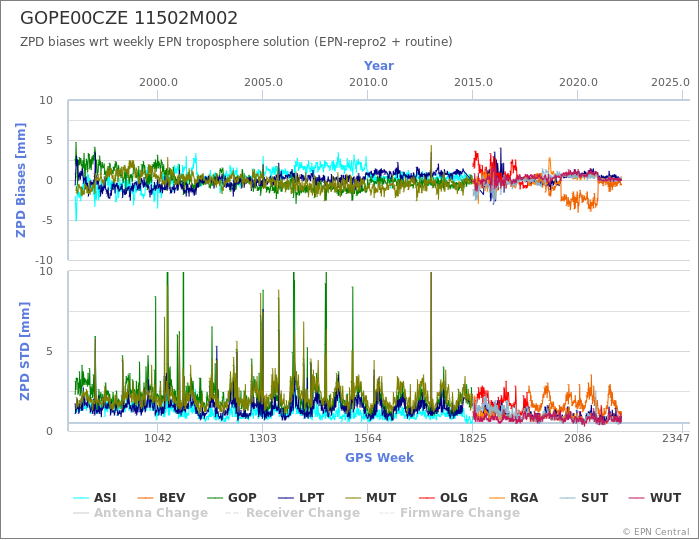Click the chart title GOPE00CZE 11502M002
700x540 pixels.
point(129,18)
